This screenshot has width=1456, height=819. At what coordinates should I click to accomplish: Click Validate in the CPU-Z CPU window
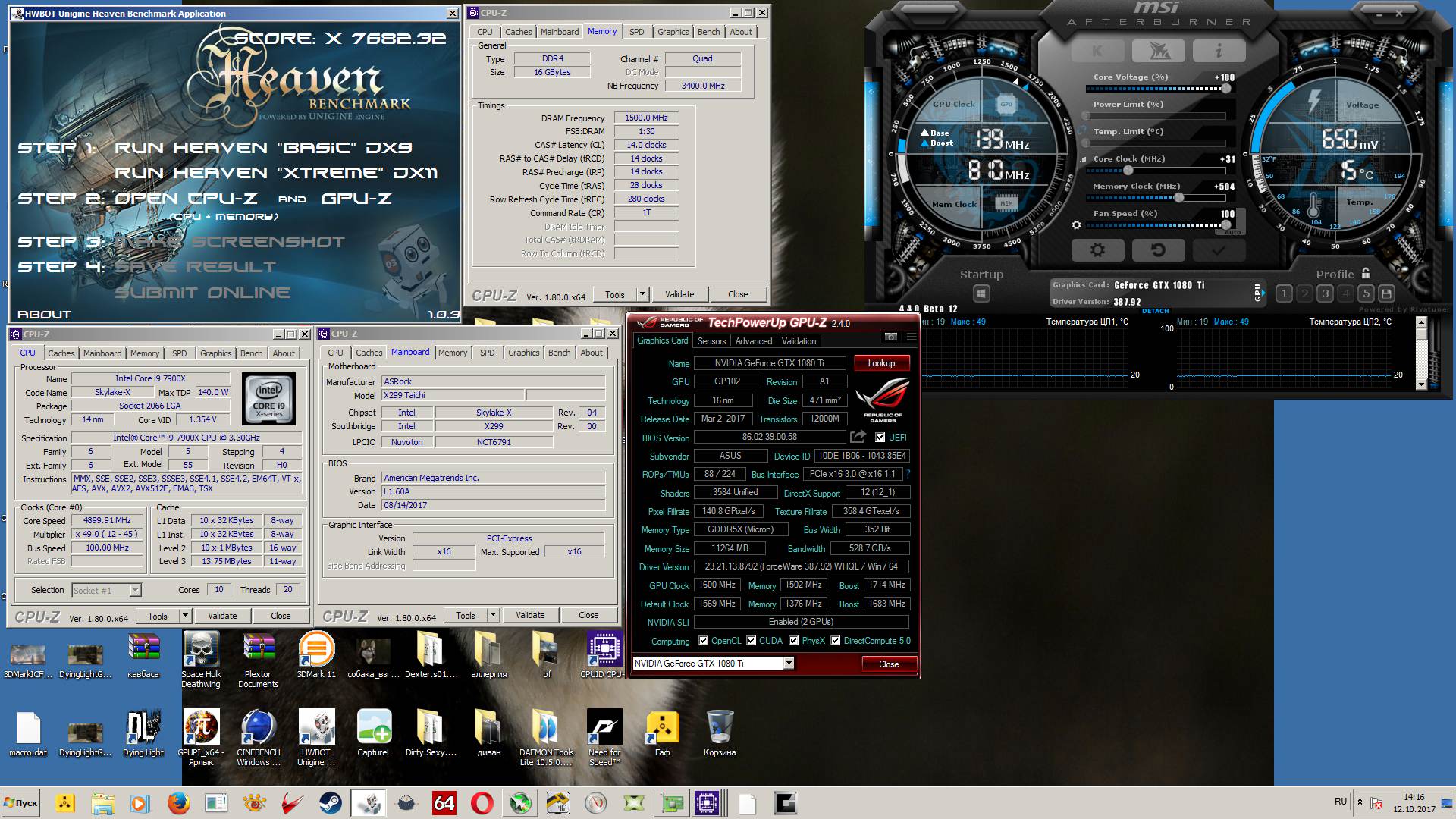coord(222,616)
